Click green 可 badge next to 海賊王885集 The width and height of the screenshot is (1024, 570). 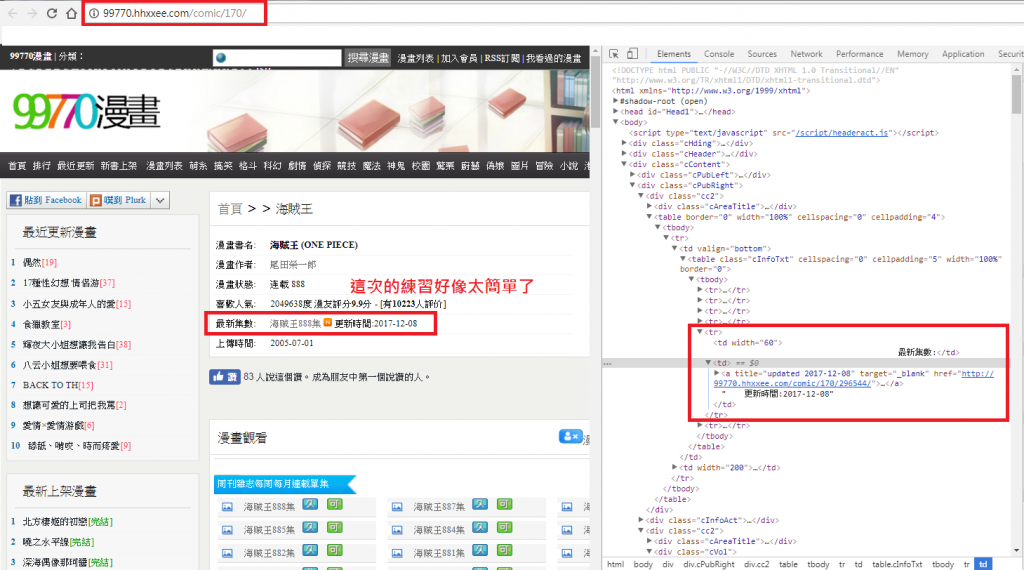click(x=334, y=527)
